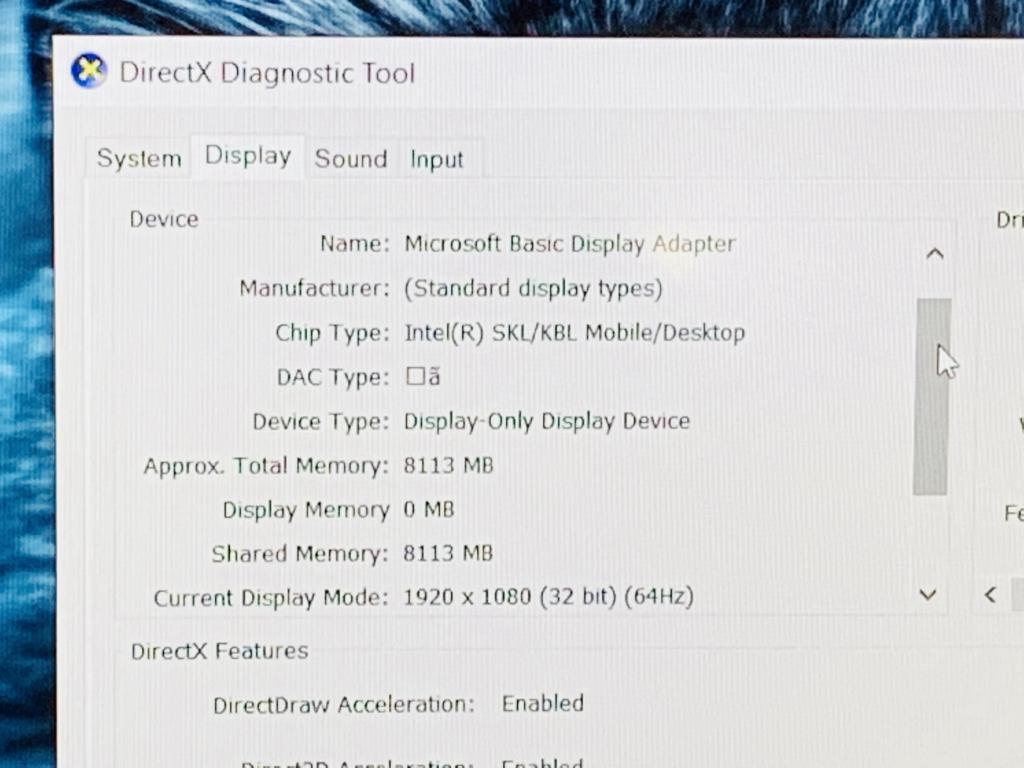Click the 'Current Display Mode:' label
This screenshot has height=768, width=1024.
(x=271, y=598)
